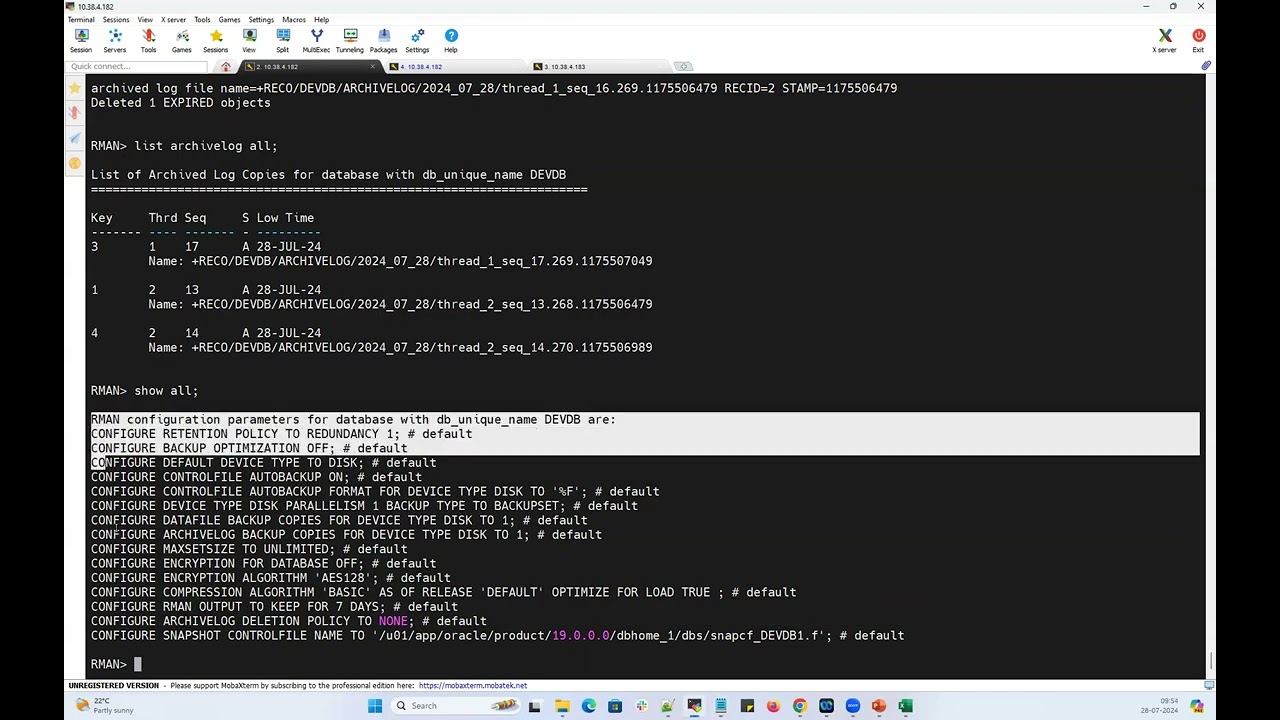The height and width of the screenshot is (720, 1280).
Task: Click the RMAN prompt cursor line
Action: (x=116, y=664)
